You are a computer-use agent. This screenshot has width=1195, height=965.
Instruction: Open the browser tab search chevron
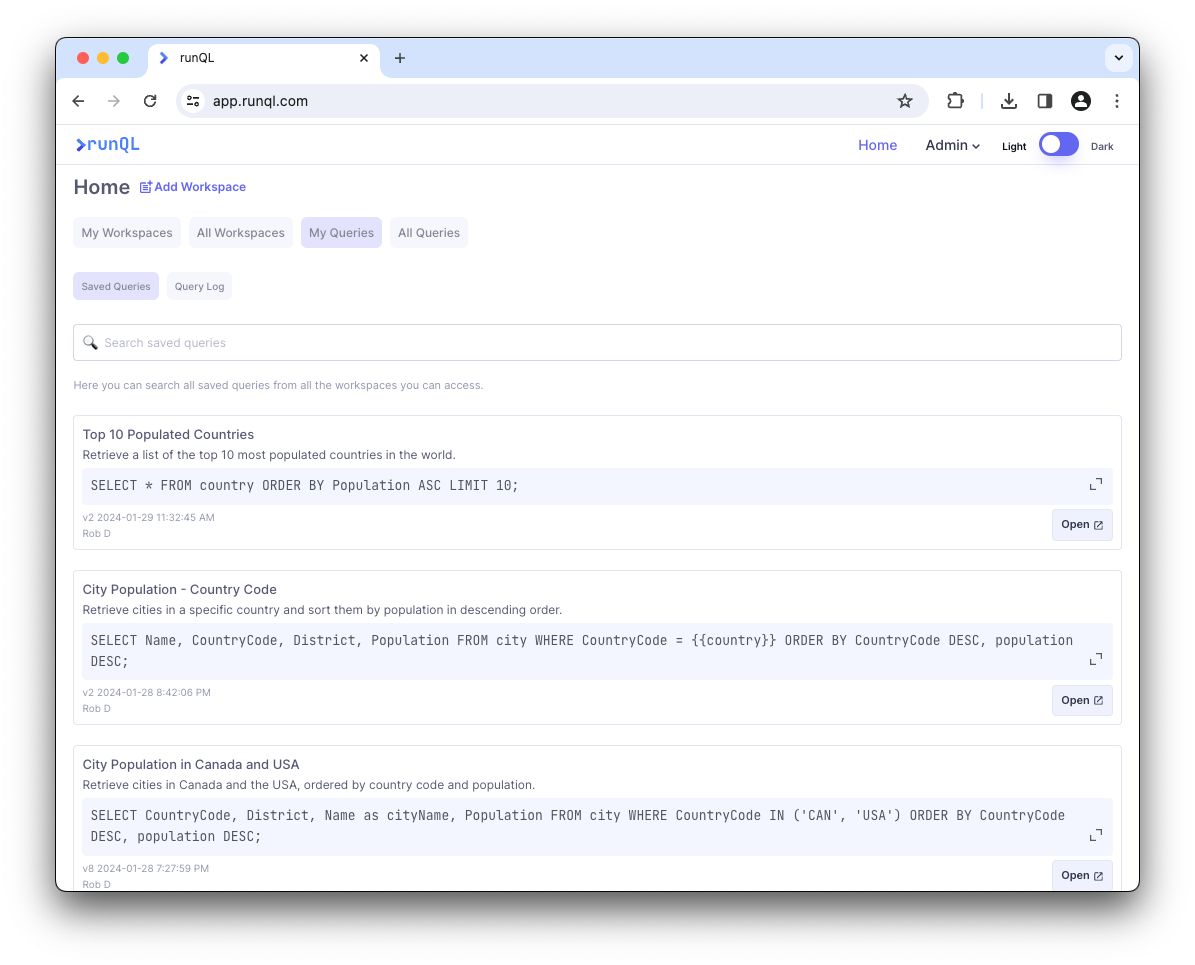click(1118, 58)
